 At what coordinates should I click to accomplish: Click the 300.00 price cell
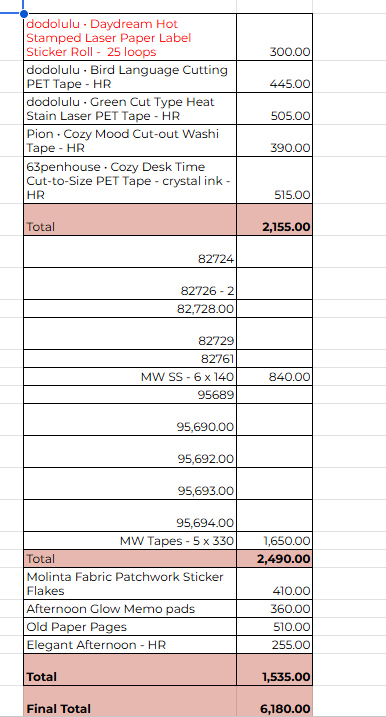[x=274, y=37]
